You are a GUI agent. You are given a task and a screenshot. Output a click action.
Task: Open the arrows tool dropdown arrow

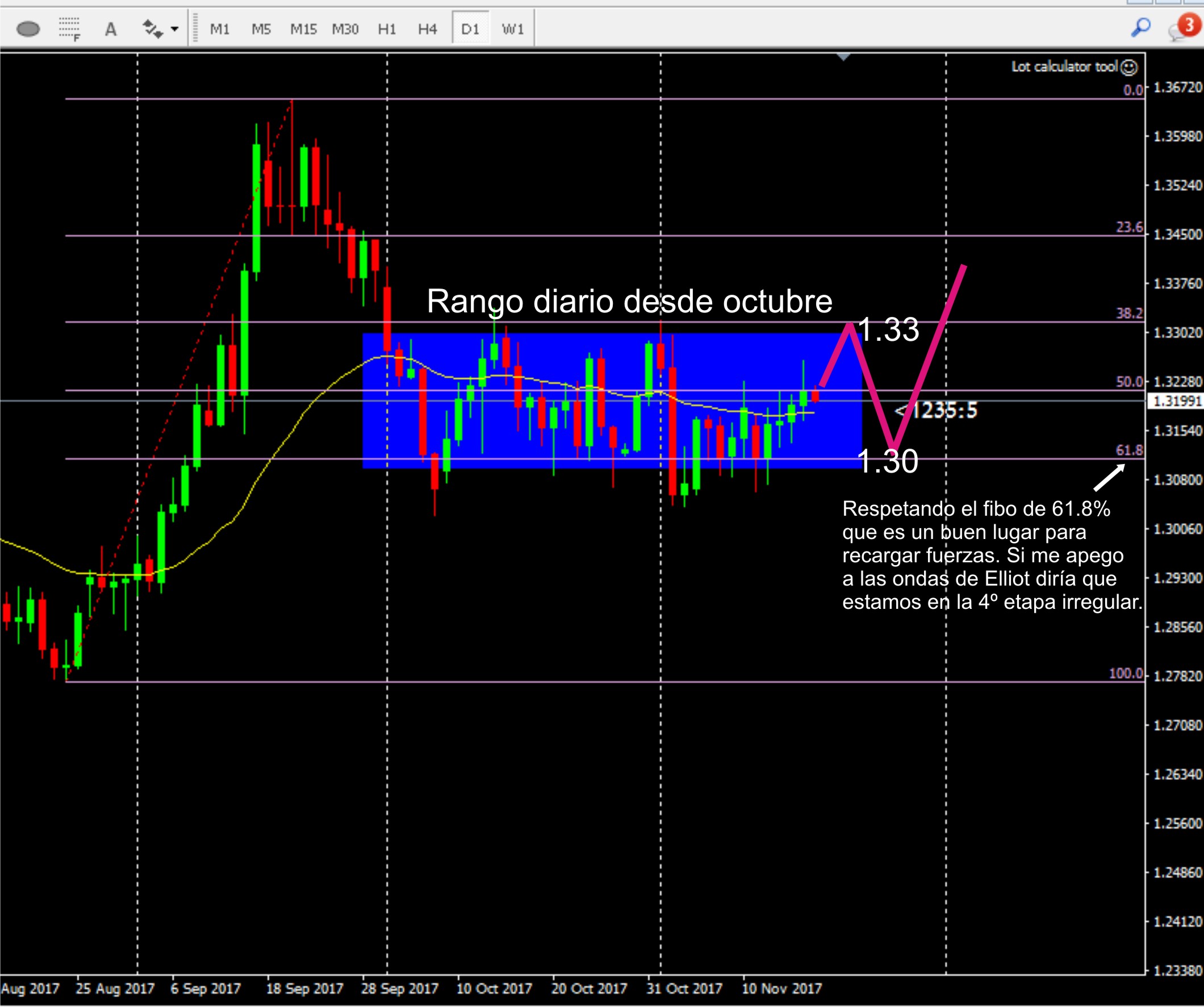tap(174, 28)
